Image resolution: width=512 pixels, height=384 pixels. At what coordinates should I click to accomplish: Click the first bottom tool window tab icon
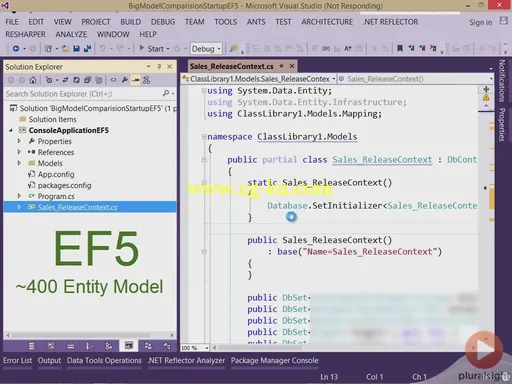coord(31,346)
